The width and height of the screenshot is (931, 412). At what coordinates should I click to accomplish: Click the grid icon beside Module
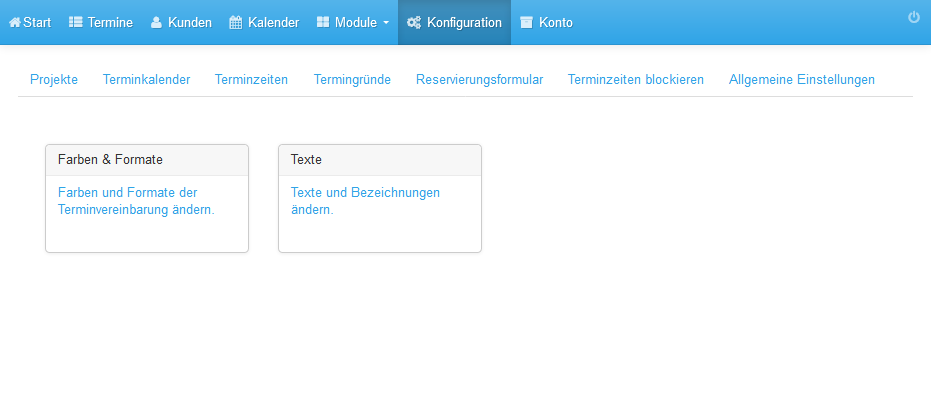point(323,23)
